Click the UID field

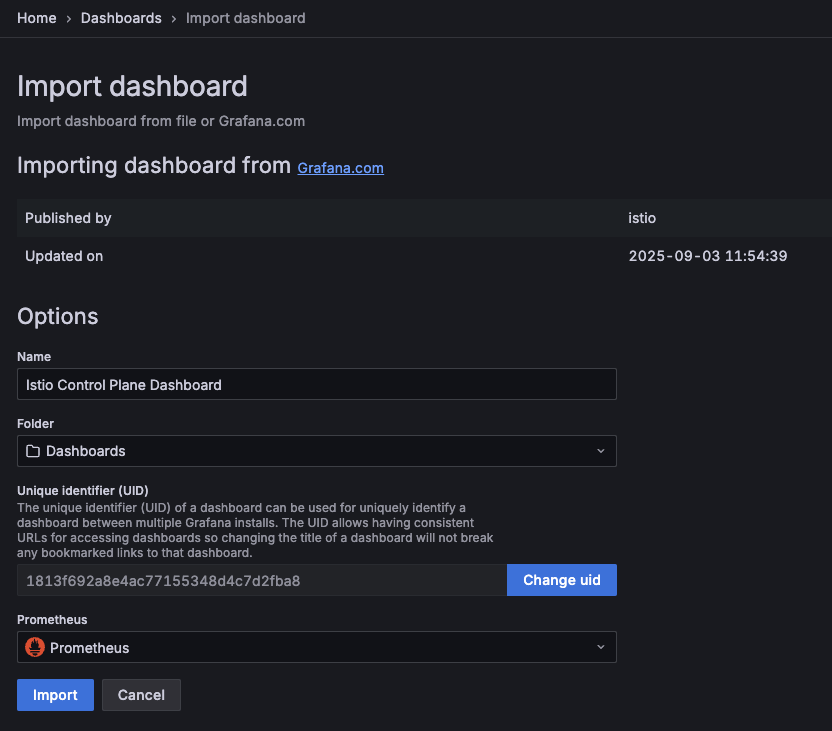tap(262, 580)
